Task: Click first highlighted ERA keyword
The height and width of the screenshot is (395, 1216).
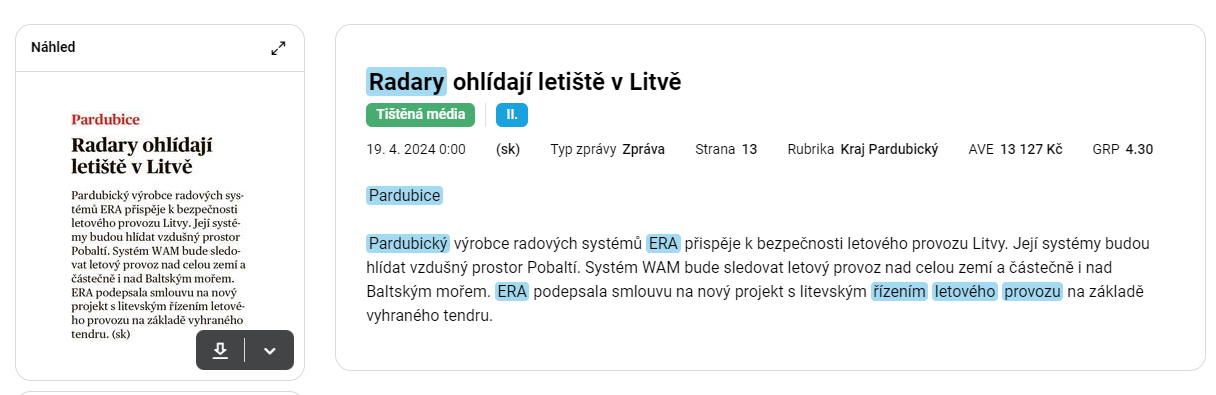Action: [x=663, y=243]
